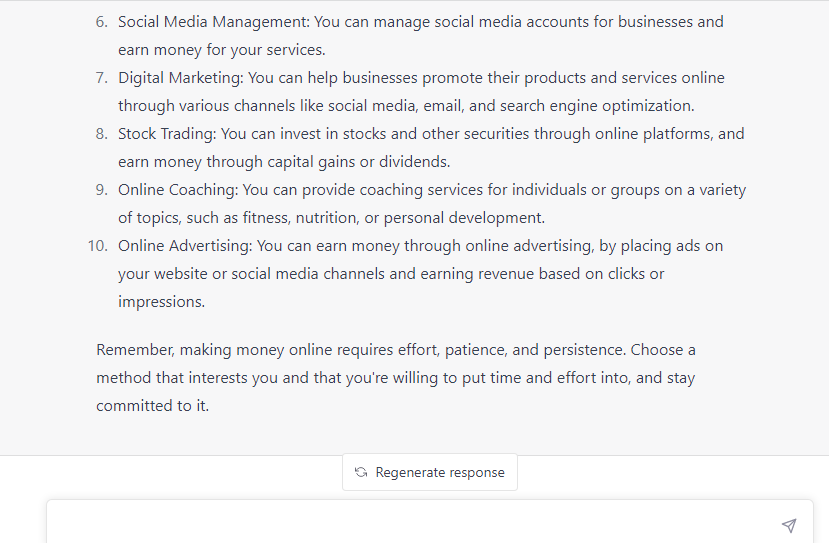Click list number 7 marker
829x543 pixels.
(102, 78)
